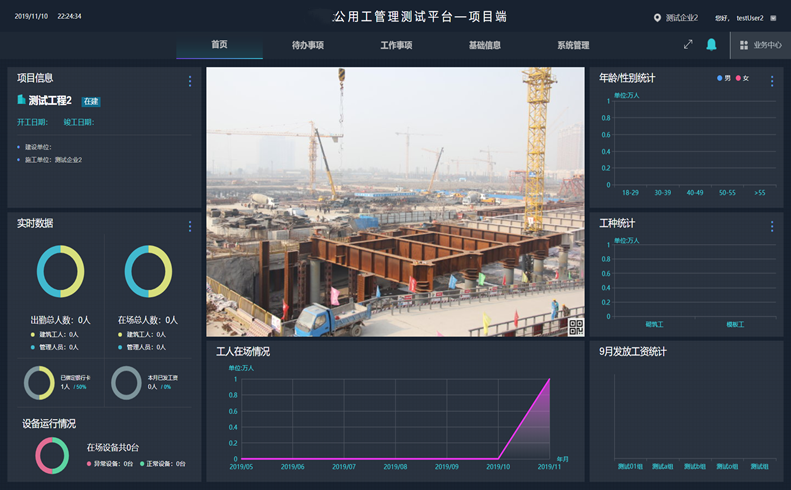Screen dimensions: 791x490
Task: Click the grid icon in 业务中心
Action: (743, 45)
